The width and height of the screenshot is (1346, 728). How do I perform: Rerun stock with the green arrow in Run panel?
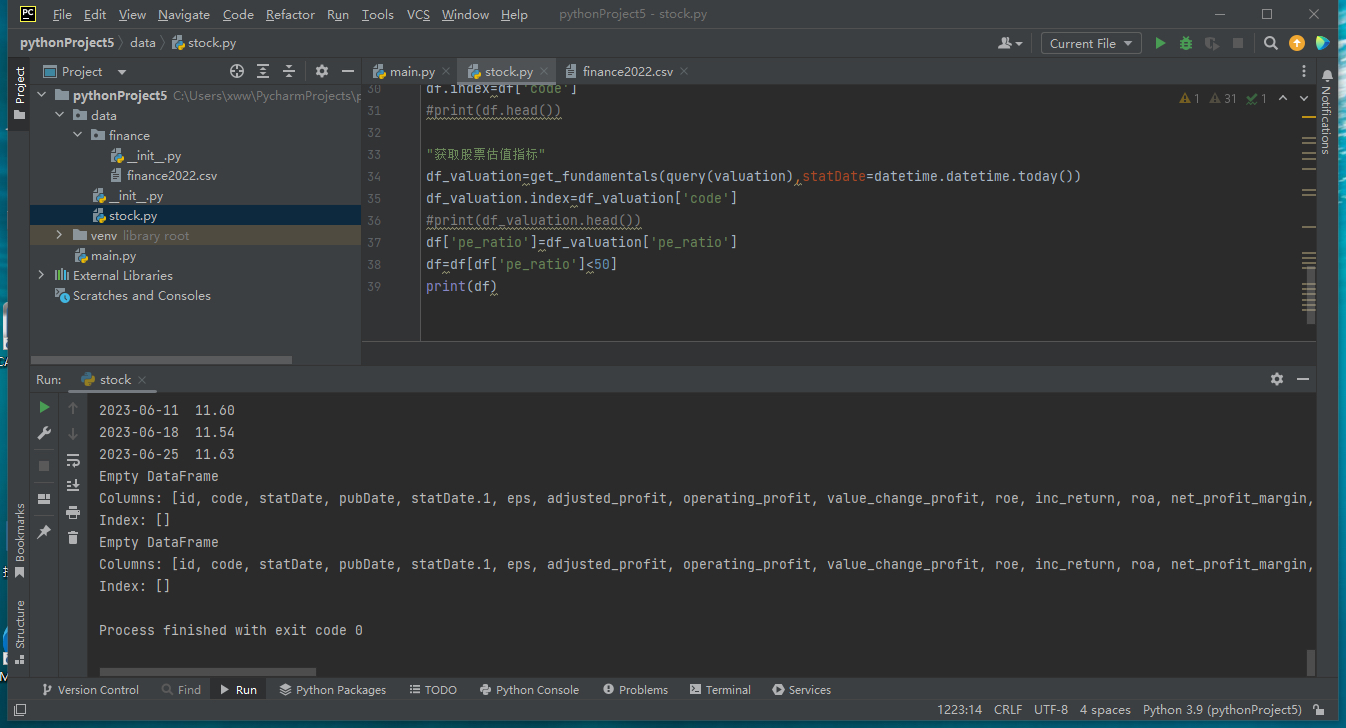click(44, 407)
